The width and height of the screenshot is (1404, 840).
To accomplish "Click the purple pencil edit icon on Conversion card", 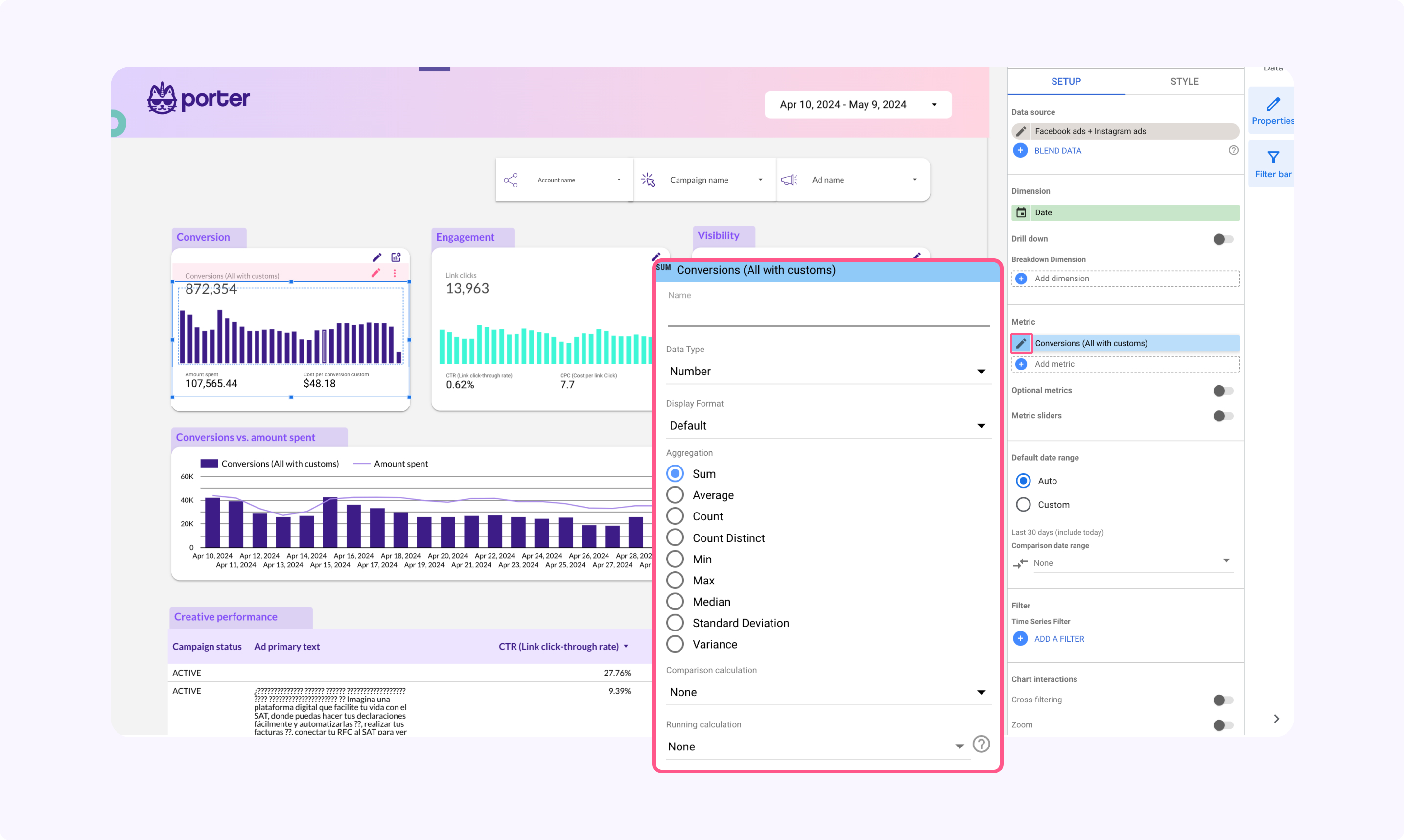I will [377, 257].
